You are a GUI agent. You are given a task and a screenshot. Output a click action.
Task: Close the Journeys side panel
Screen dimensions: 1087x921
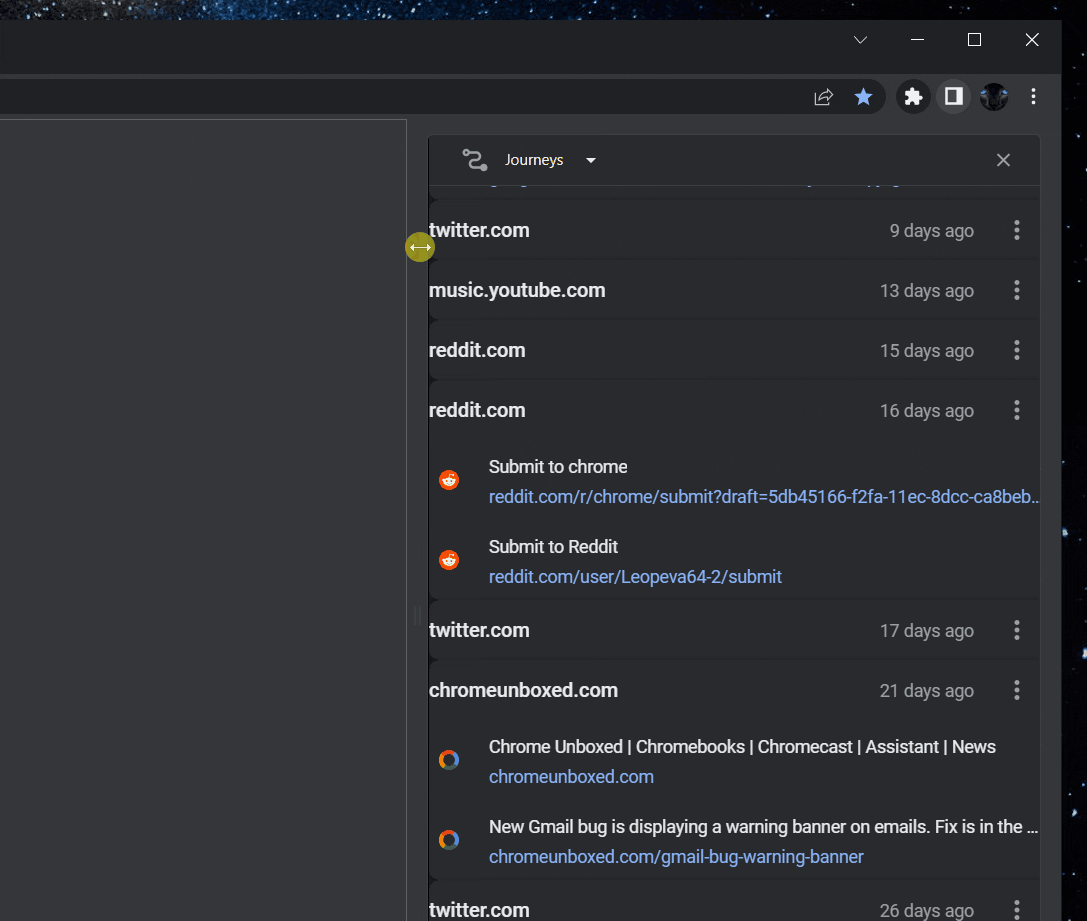point(1003,159)
